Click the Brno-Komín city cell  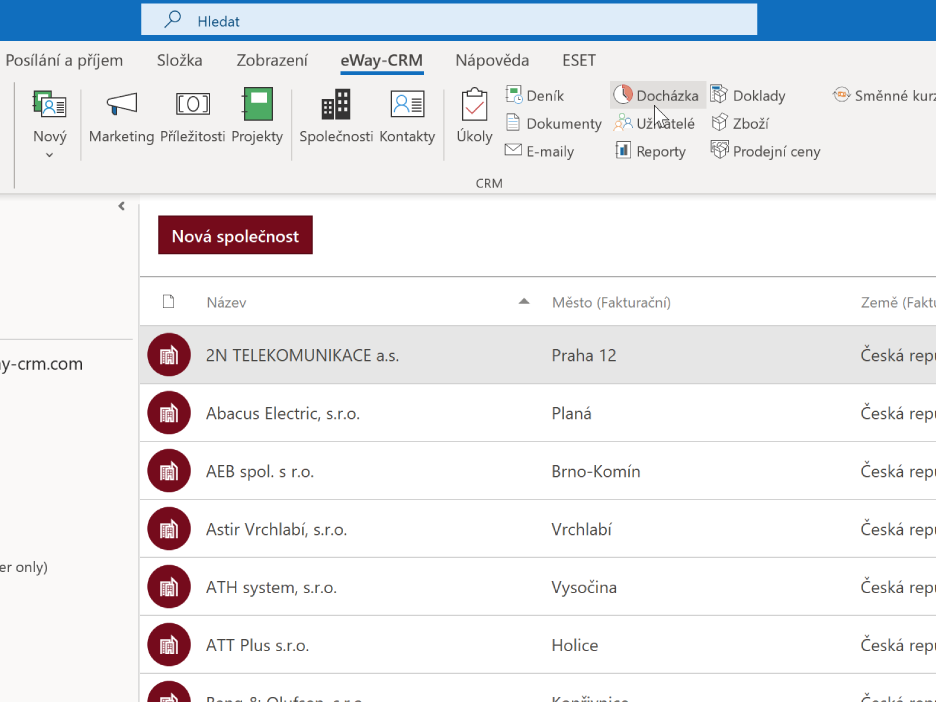point(596,472)
